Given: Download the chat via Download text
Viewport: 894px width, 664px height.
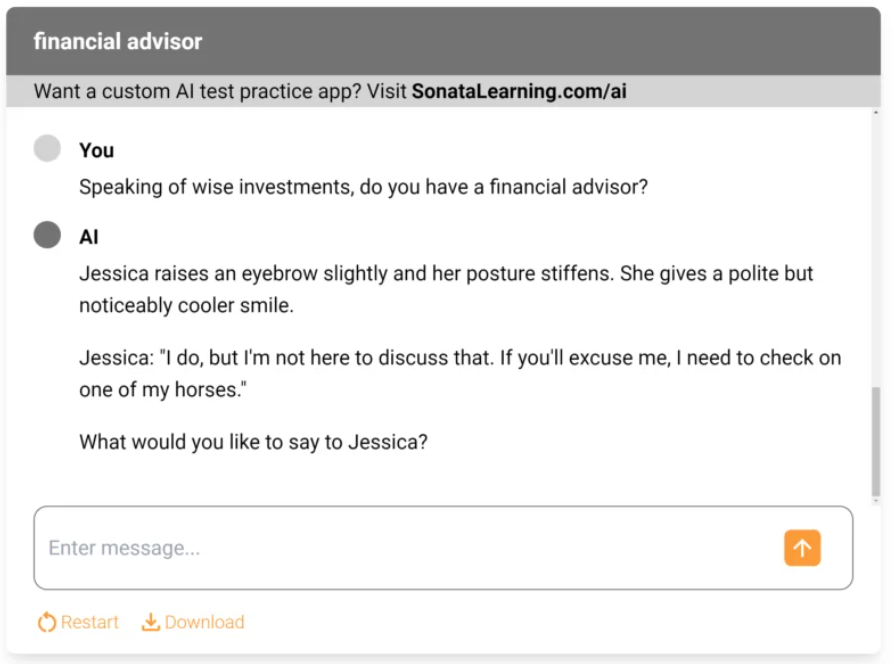Looking at the screenshot, I should point(204,622).
